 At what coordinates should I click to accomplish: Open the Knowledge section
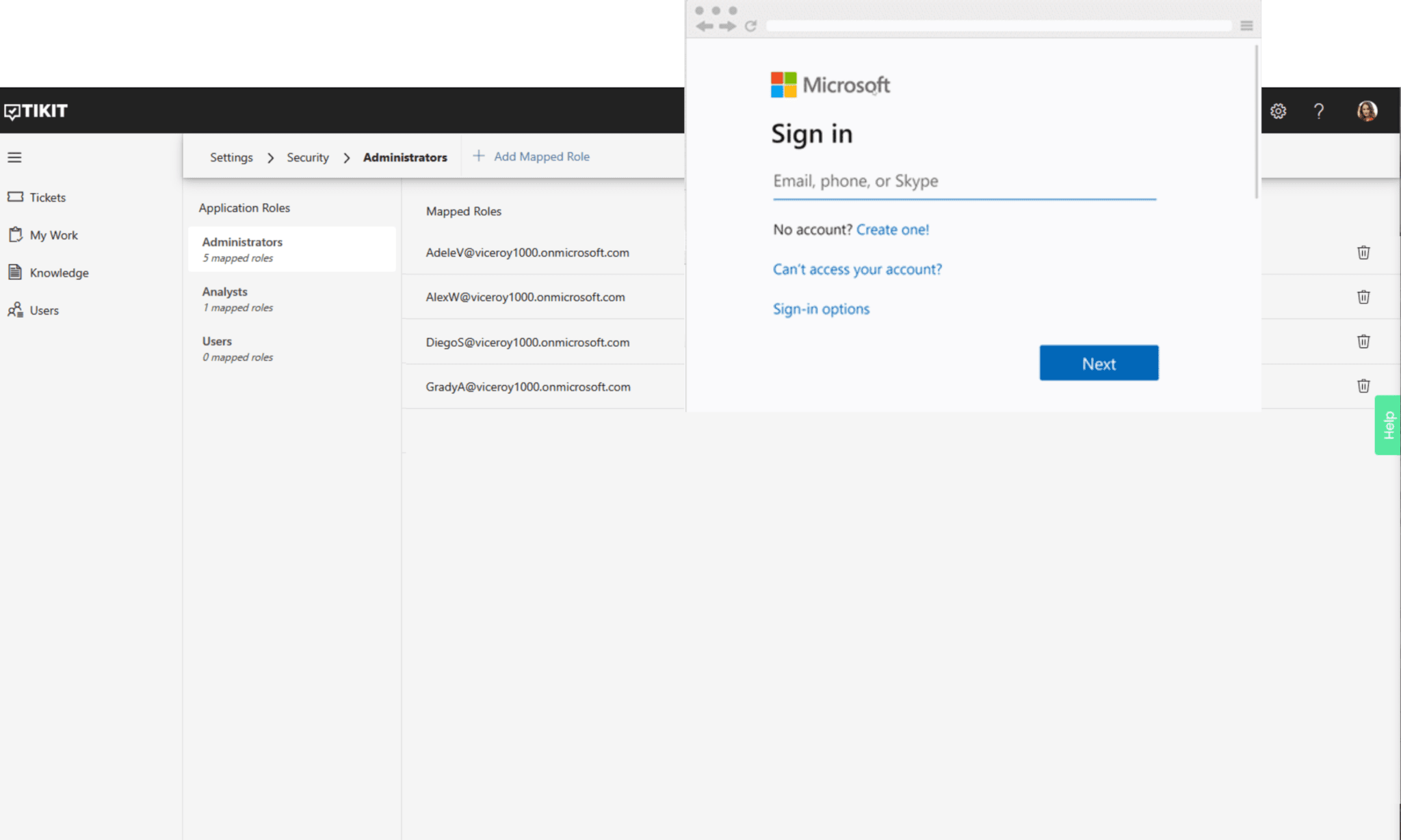click(x=59, y=272)
